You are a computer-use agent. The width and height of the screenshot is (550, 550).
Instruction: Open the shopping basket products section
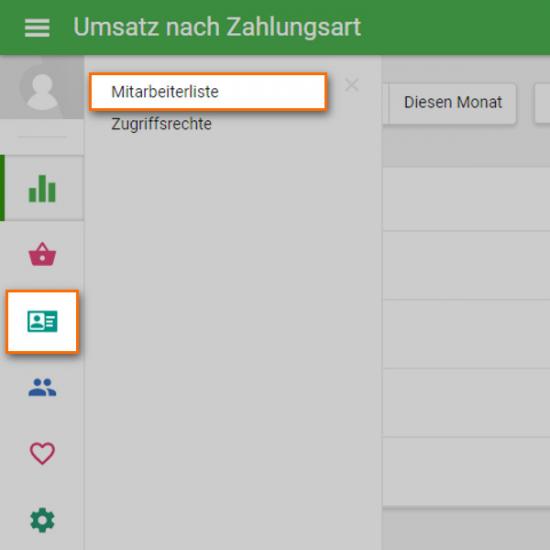point(42,254)
